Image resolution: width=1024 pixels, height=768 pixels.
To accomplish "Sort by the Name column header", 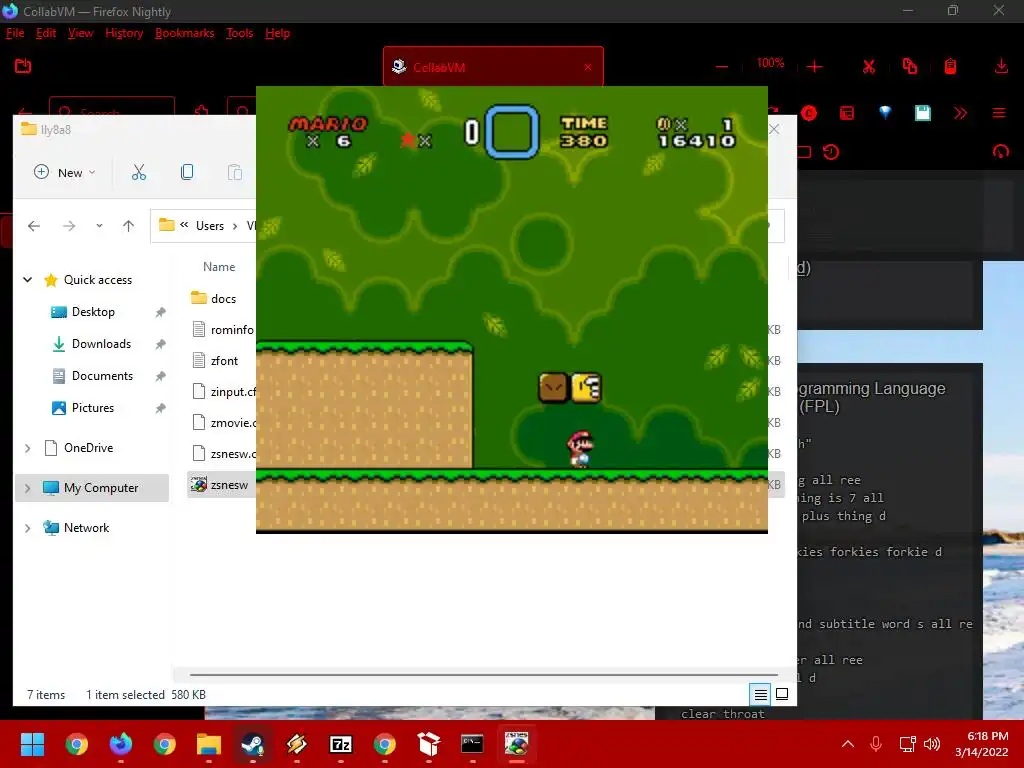I will tap(219, 267).
